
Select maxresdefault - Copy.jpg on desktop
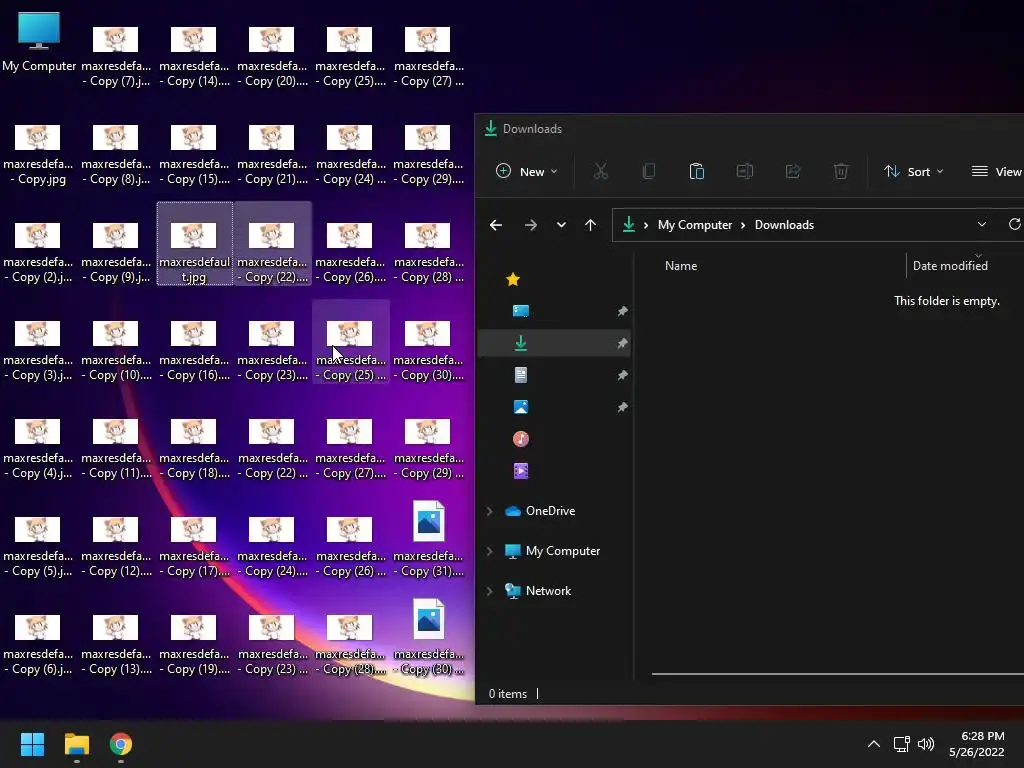pyautogui.click(x=38, y=153)
